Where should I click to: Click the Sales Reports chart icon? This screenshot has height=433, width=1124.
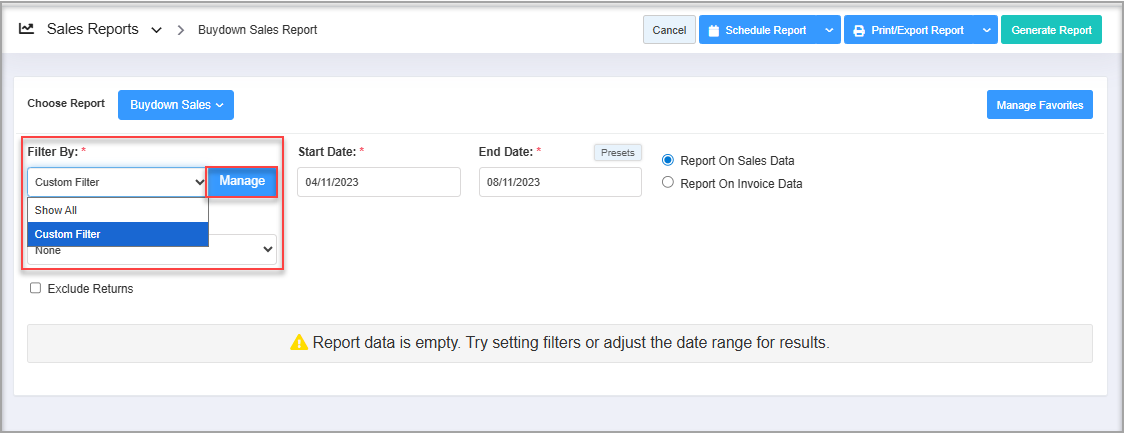point(27,30)
